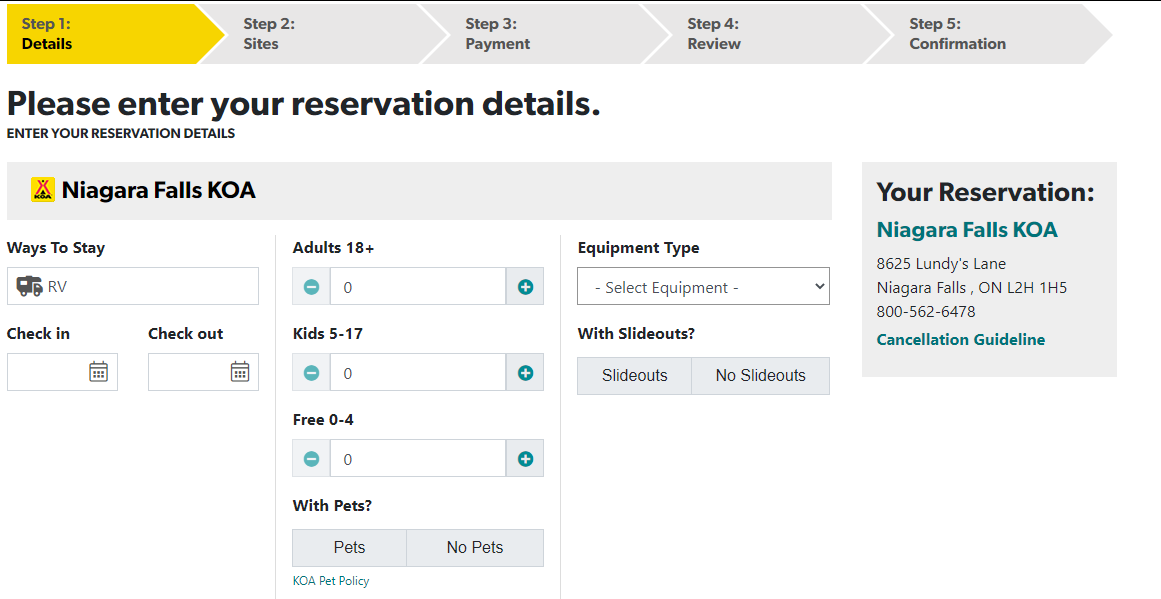The width and height of the screenshot is (1161, 599).
Task: Select the Pets option
Action: pyautogui.click(x=349, y=548)
